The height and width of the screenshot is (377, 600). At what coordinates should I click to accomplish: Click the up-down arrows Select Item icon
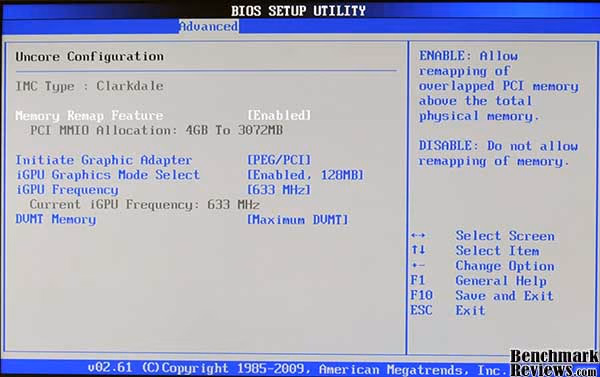(418, 250)
